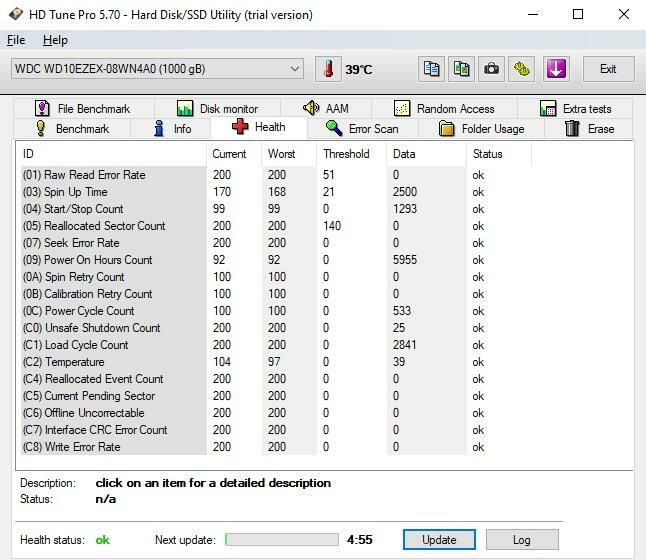Switch to the Random Access tab
The height and width of the screenshot is (560, 646).
tap(444, 109)
